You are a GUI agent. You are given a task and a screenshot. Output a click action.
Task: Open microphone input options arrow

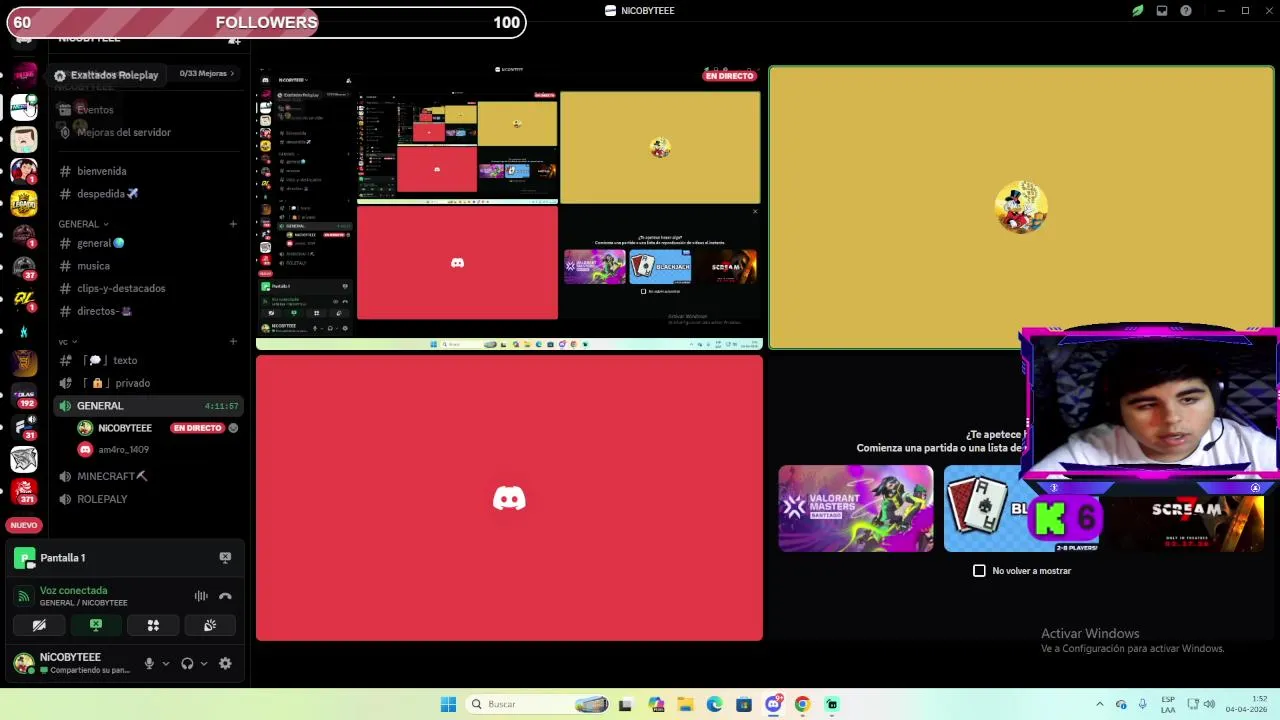tap(166, 663)
